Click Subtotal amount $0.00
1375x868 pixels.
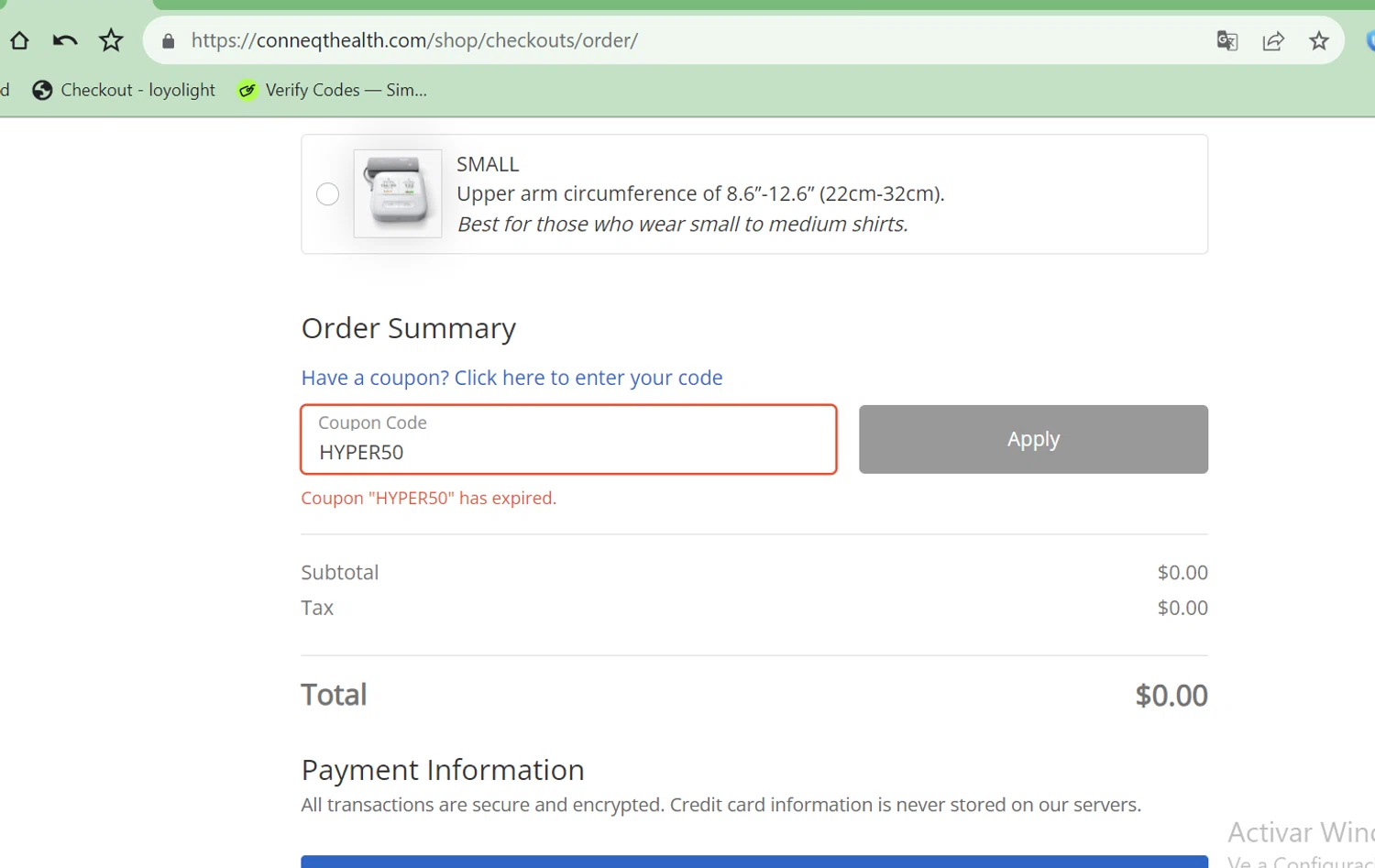click(x=1182, y=572)
